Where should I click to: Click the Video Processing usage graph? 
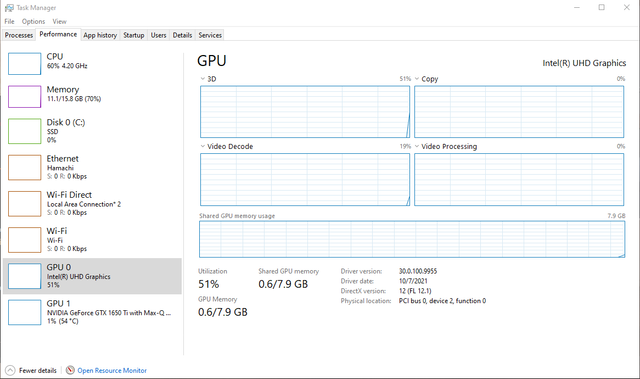[x=519, y=180]
